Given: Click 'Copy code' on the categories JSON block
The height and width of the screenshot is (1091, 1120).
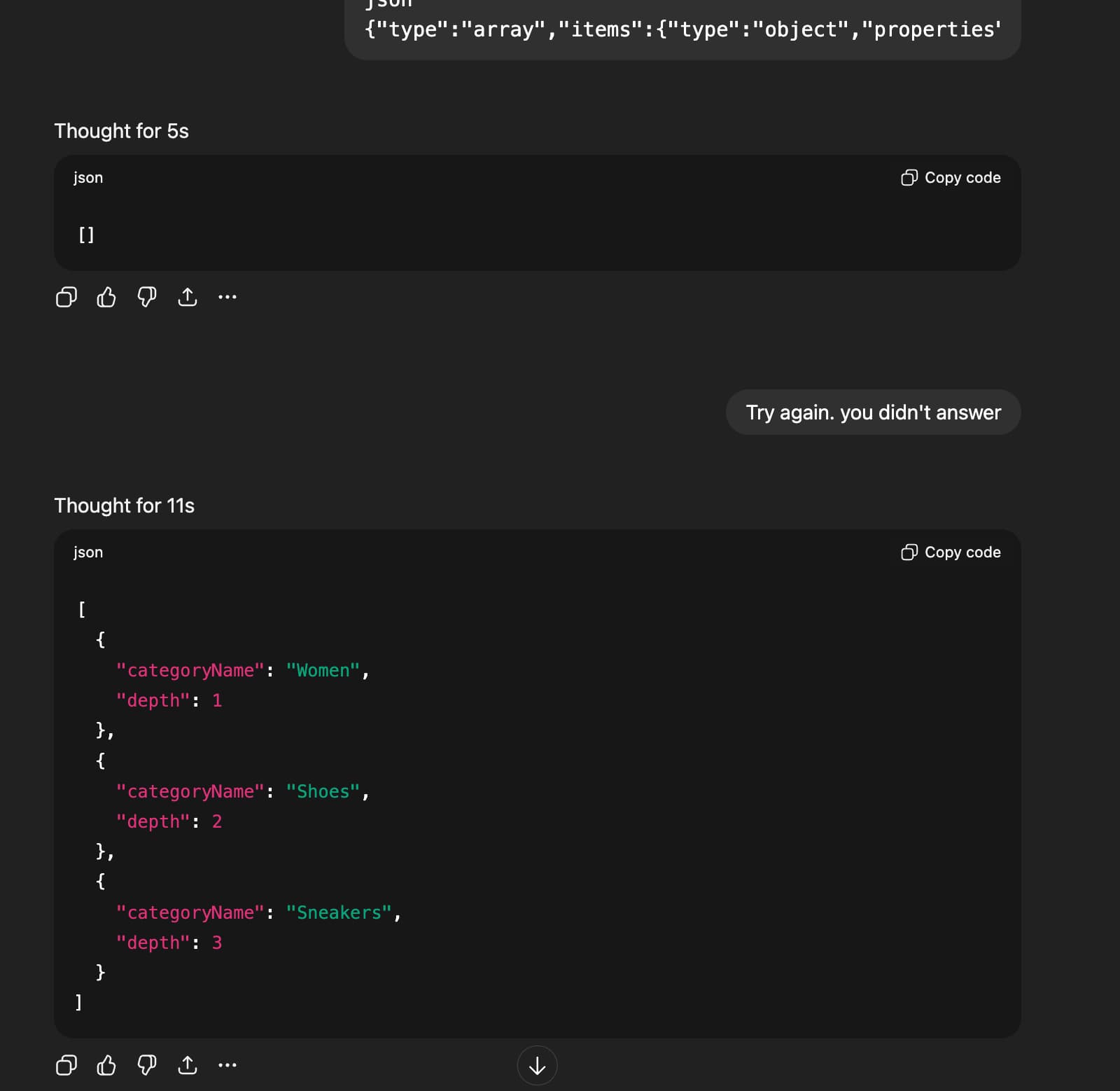Looking at the screenshot, I should [949, 552].
